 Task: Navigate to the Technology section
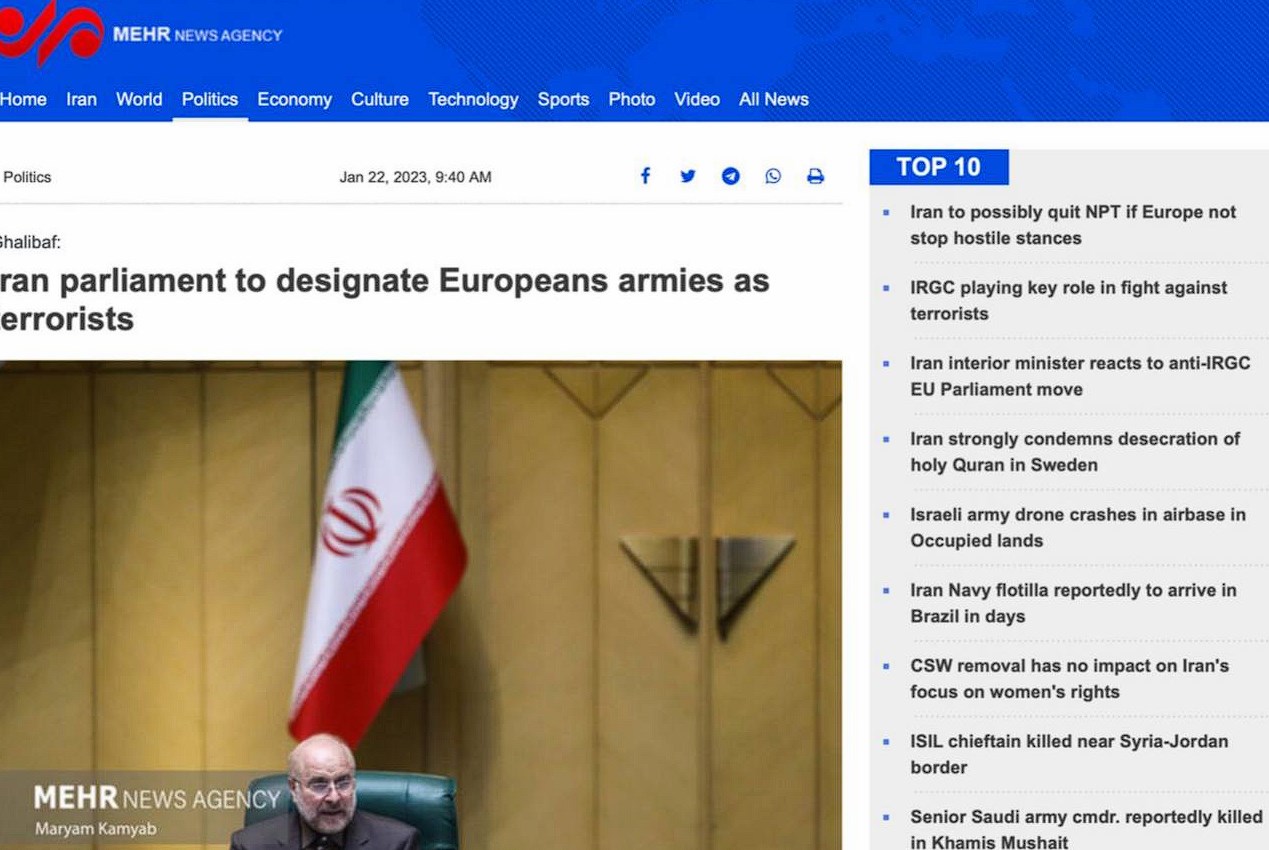[x=473, y=99]
